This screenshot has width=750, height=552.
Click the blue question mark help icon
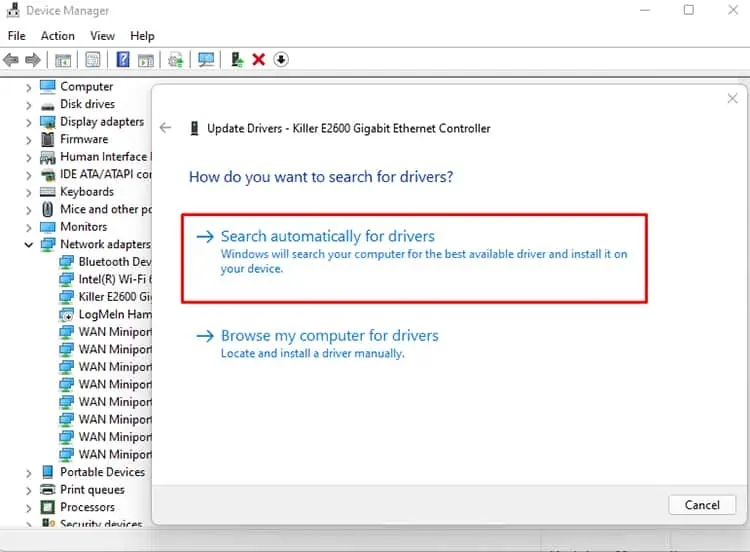(x=123, y=60)
